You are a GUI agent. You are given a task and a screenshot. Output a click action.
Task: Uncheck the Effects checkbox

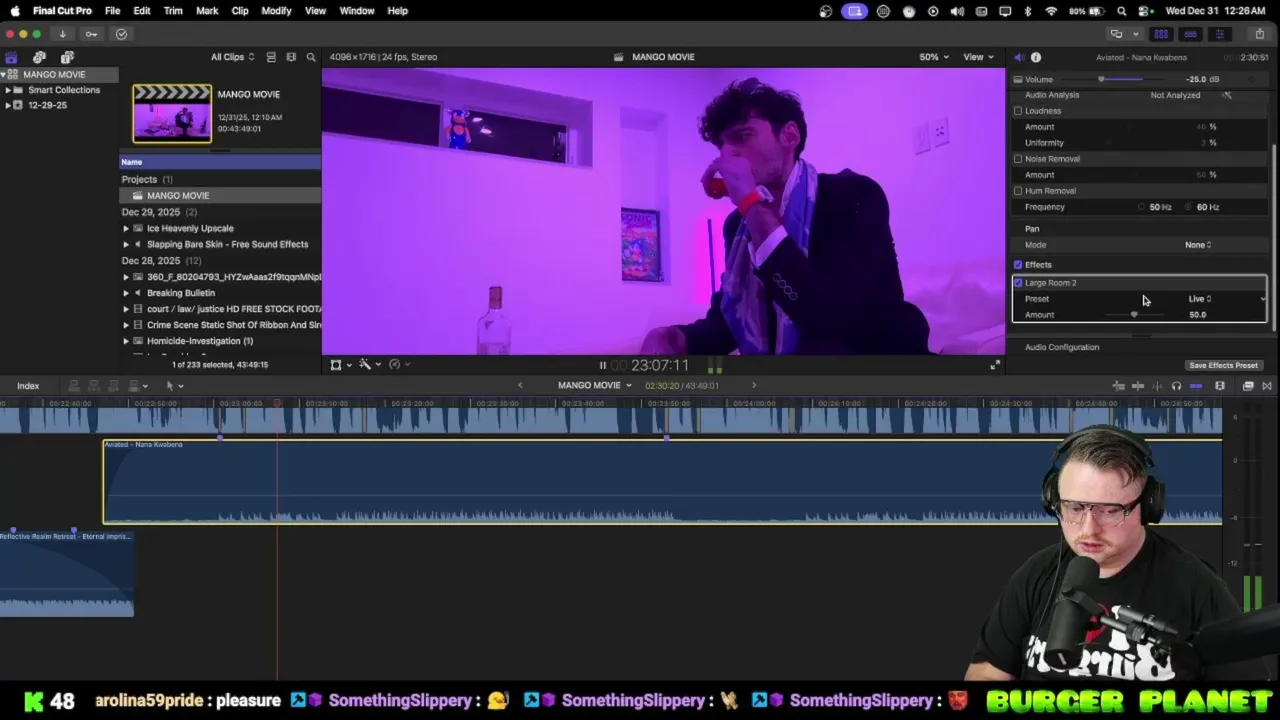point(1018,265)
